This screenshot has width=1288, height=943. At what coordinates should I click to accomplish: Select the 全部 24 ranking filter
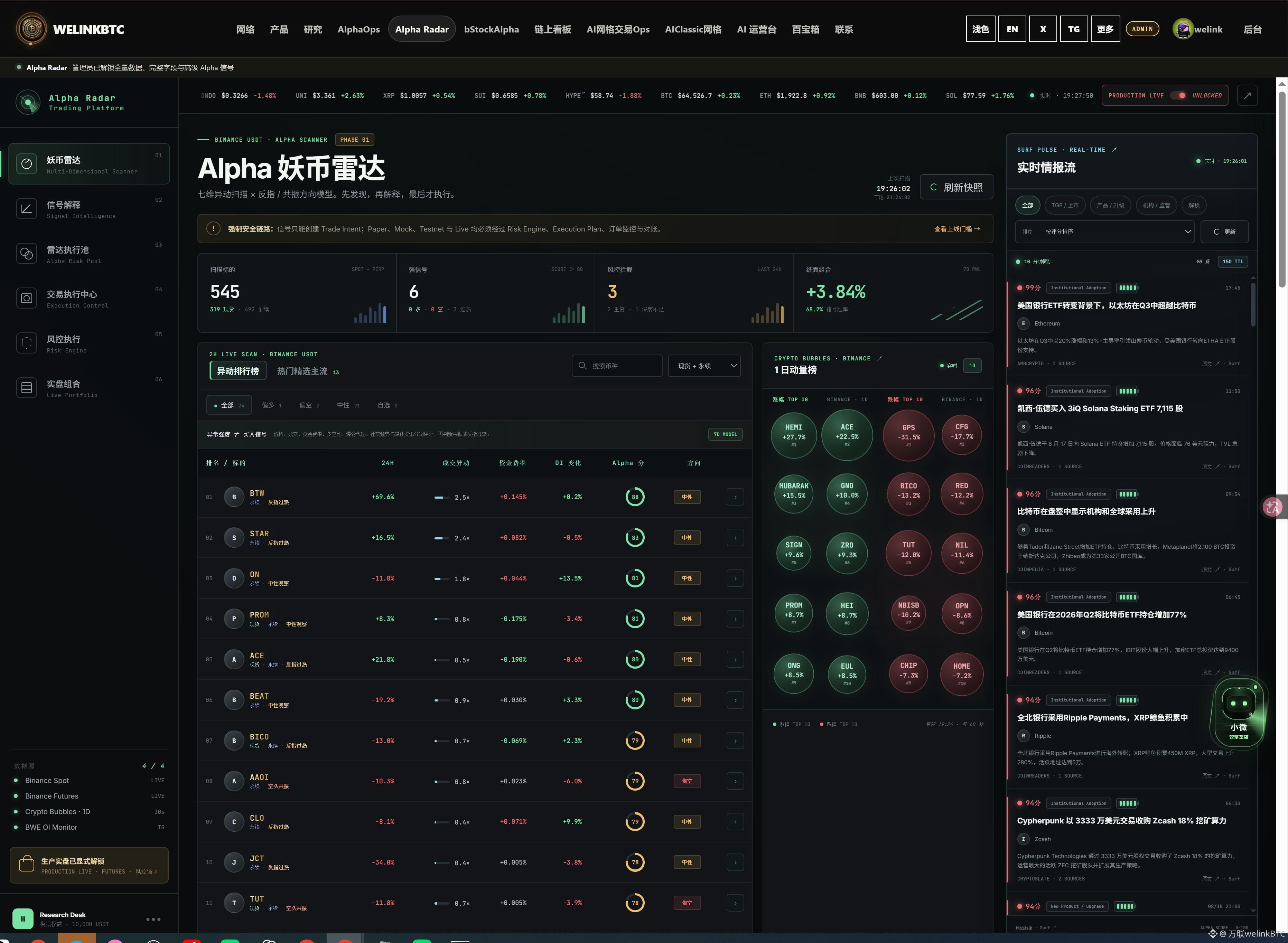pos(229,405)
